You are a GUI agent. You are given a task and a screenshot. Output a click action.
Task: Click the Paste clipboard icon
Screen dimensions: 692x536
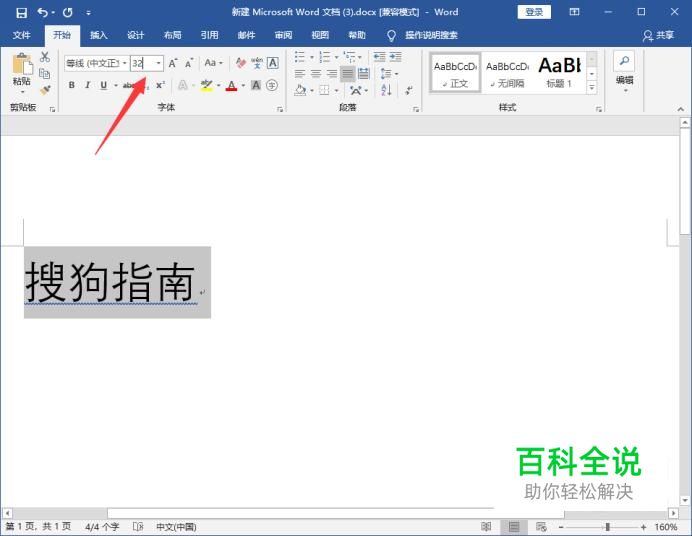click(x=22, y=64)
